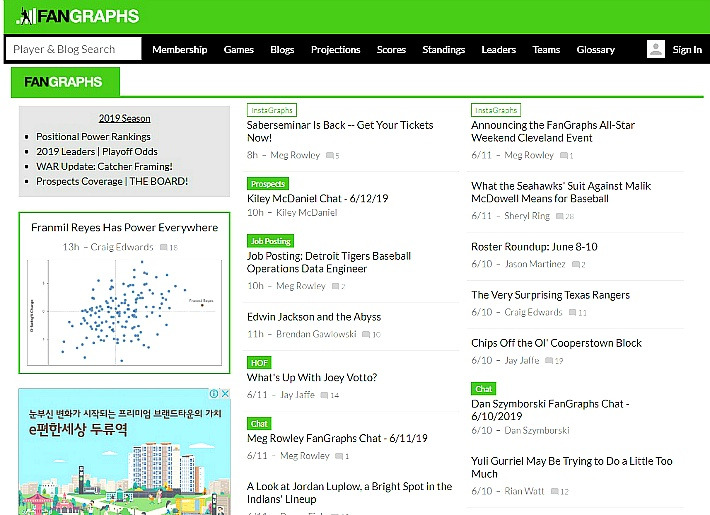Open the Scores menu
Image resolution: width=710 pixels, height=515 pixels.
(391, 49)
